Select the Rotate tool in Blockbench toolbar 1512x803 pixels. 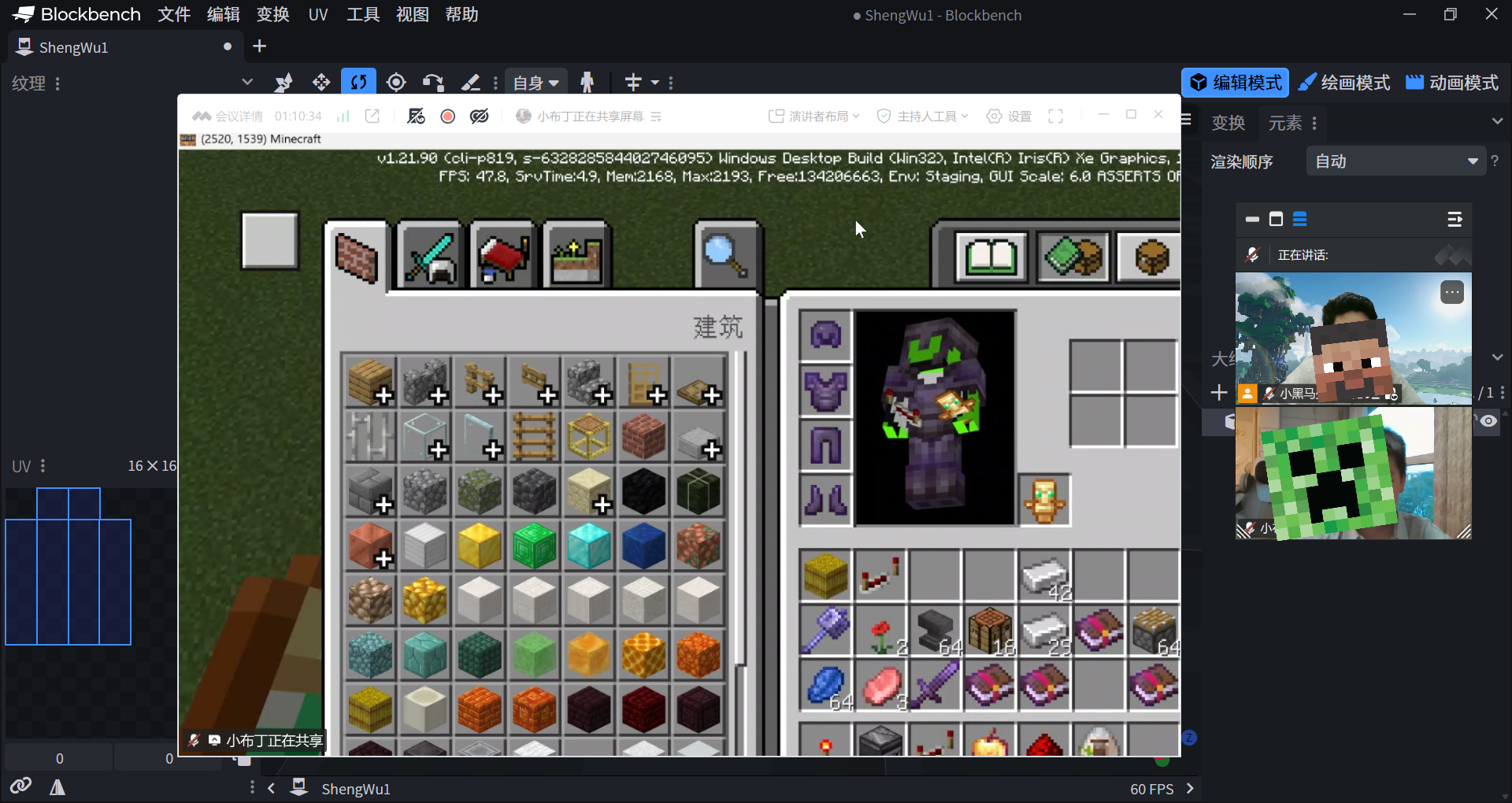tap(358, 82)
